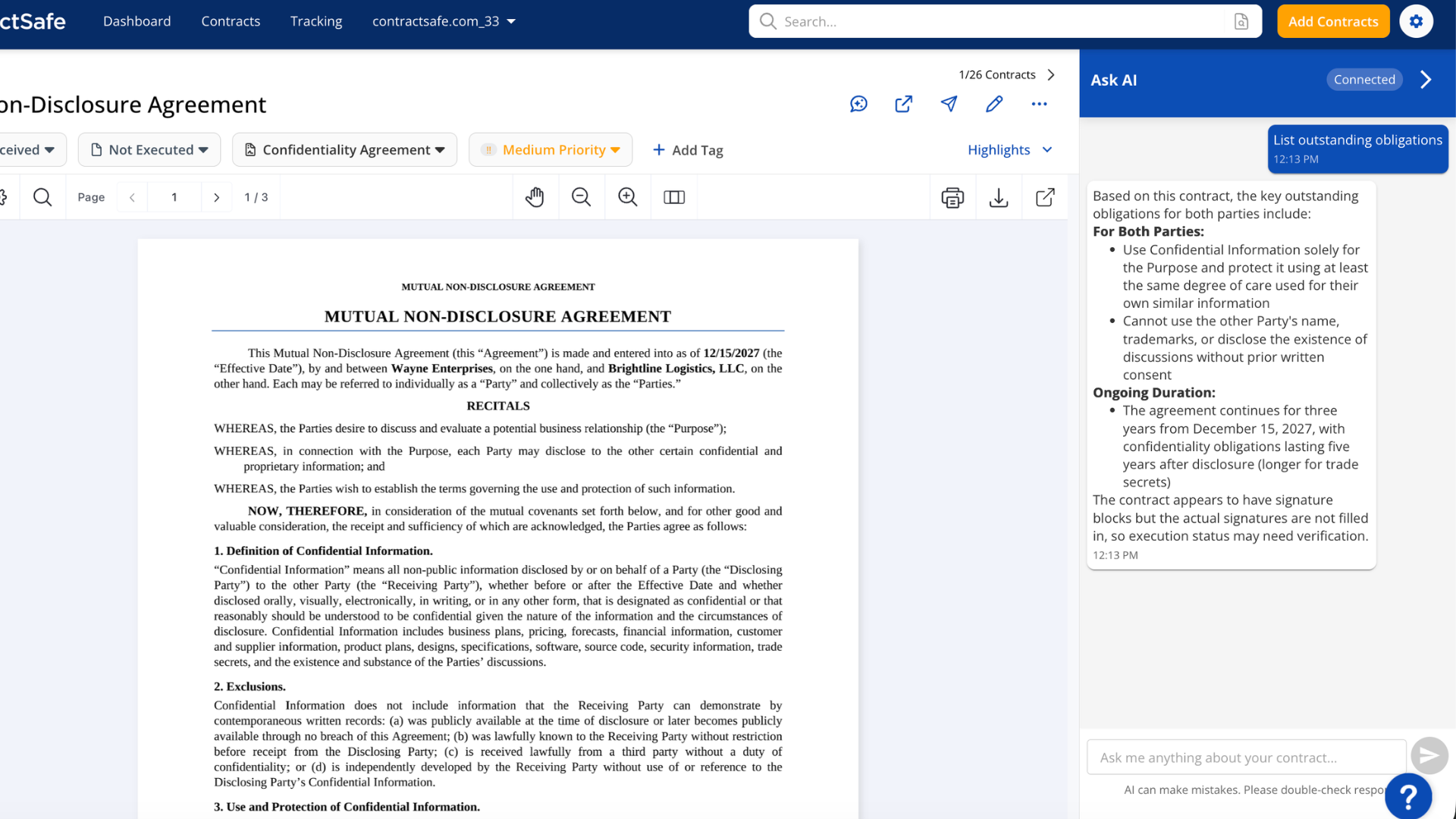The width and height of the screenshot is (1456, 819).
Task: Change the Medium Priority dropdown
Action: pos(551,149)
